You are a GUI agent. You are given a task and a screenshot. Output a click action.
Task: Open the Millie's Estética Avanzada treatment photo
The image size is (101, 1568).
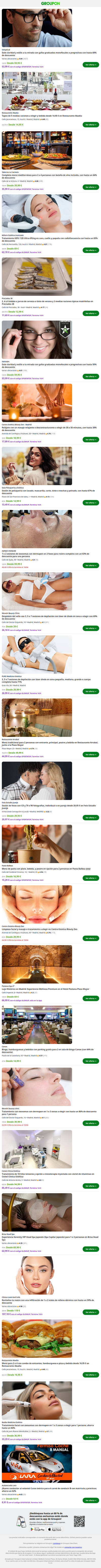[37, 214]
